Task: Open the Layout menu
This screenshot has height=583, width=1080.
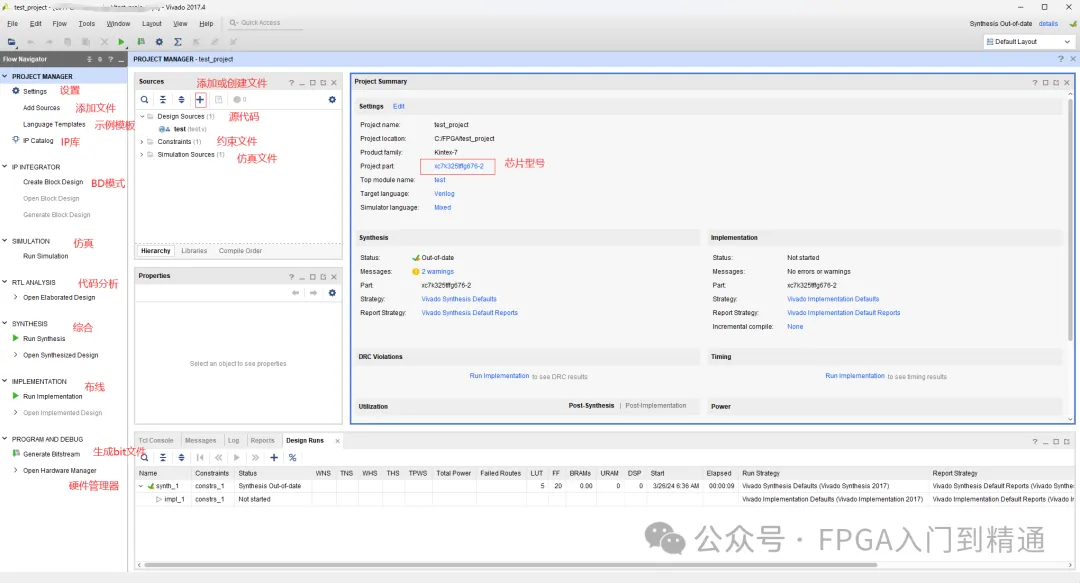Action: click(x=152, y=23)
